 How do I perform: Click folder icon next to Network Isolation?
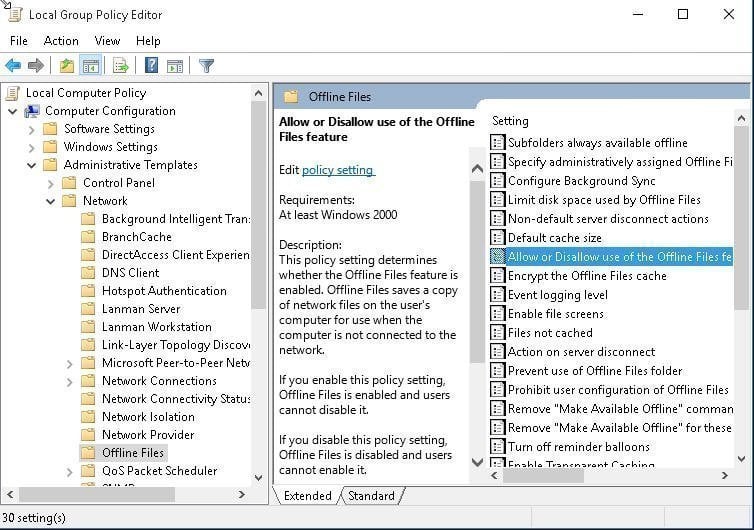pos(88,416)
